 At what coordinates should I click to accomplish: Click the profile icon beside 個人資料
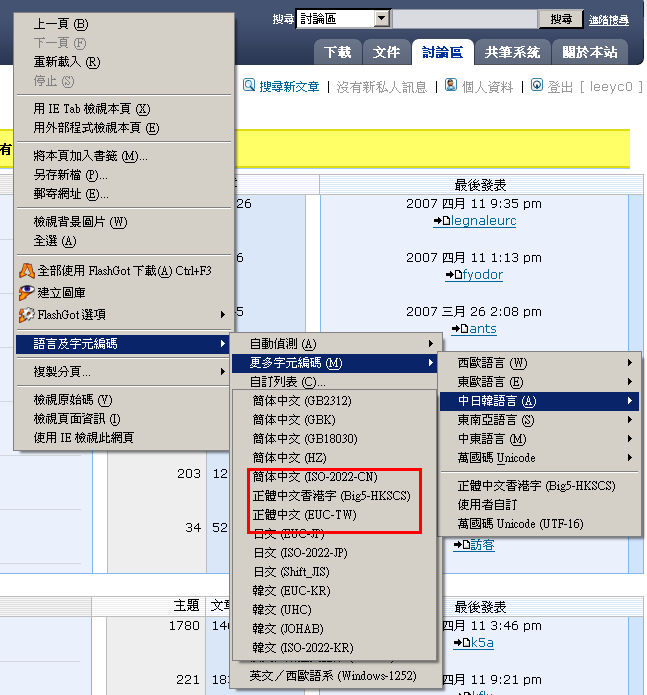click(x=451, y=85)
